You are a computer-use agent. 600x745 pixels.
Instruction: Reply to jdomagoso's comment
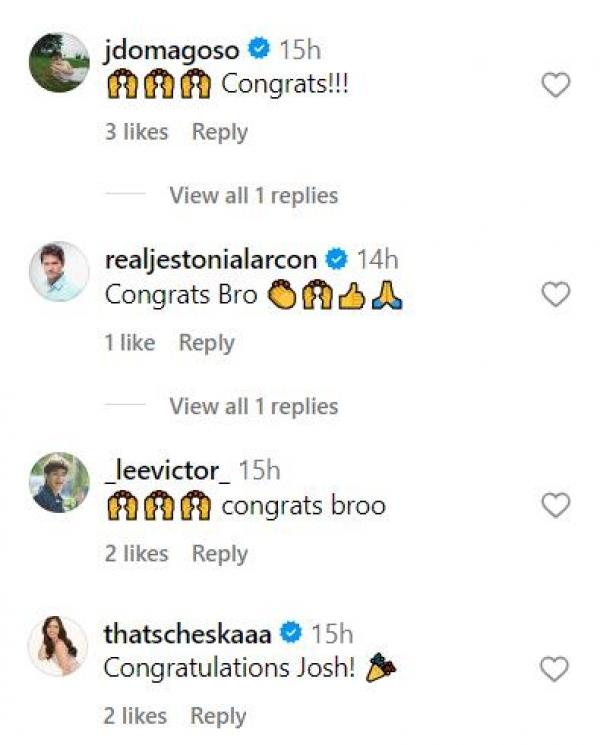coord(219,132)
